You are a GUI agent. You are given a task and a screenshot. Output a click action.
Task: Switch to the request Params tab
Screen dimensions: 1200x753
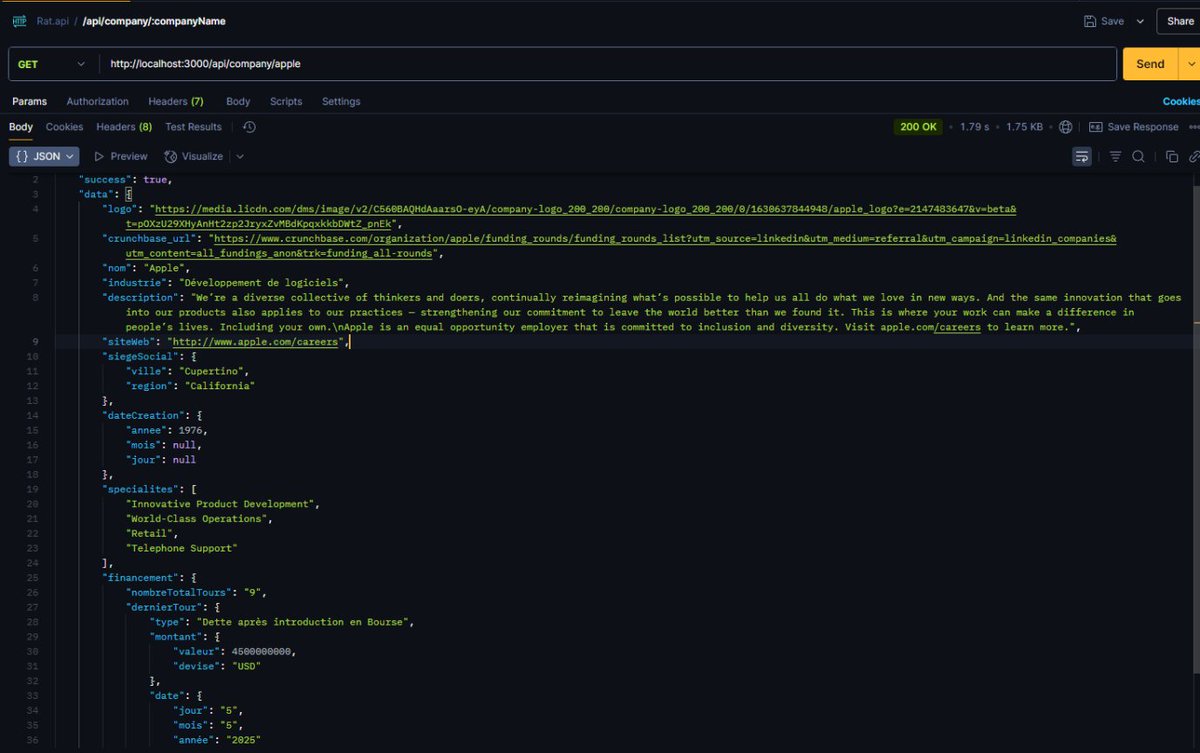29,101
